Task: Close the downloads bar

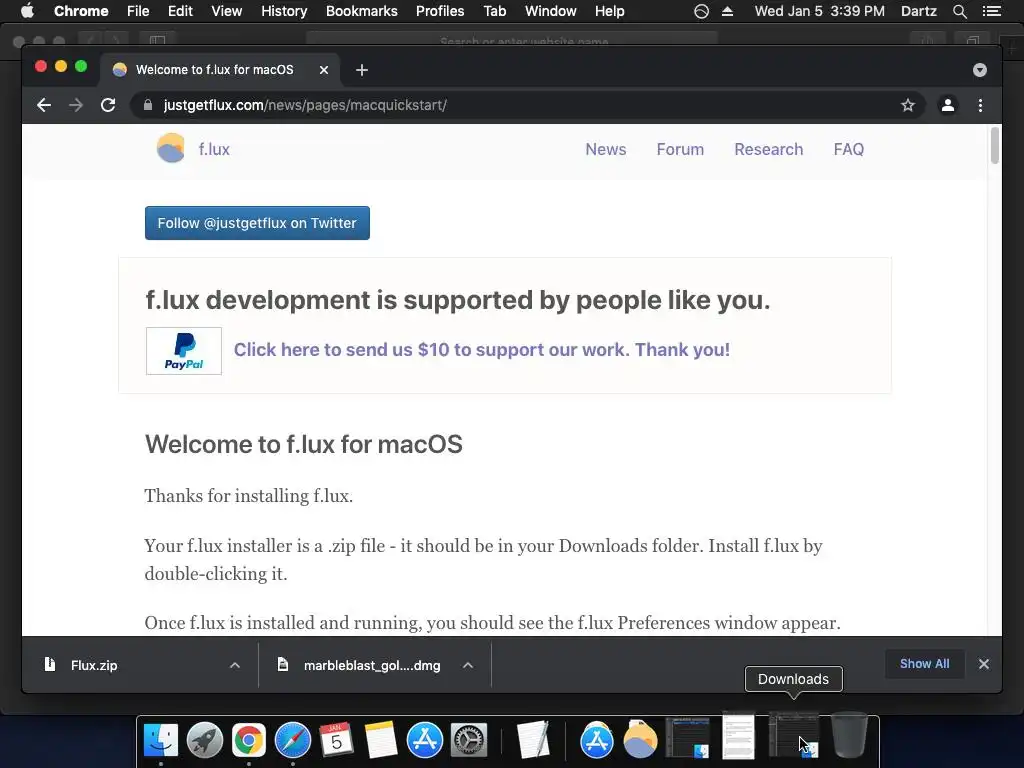Action: pyautogui.click(x=984, y=664)
